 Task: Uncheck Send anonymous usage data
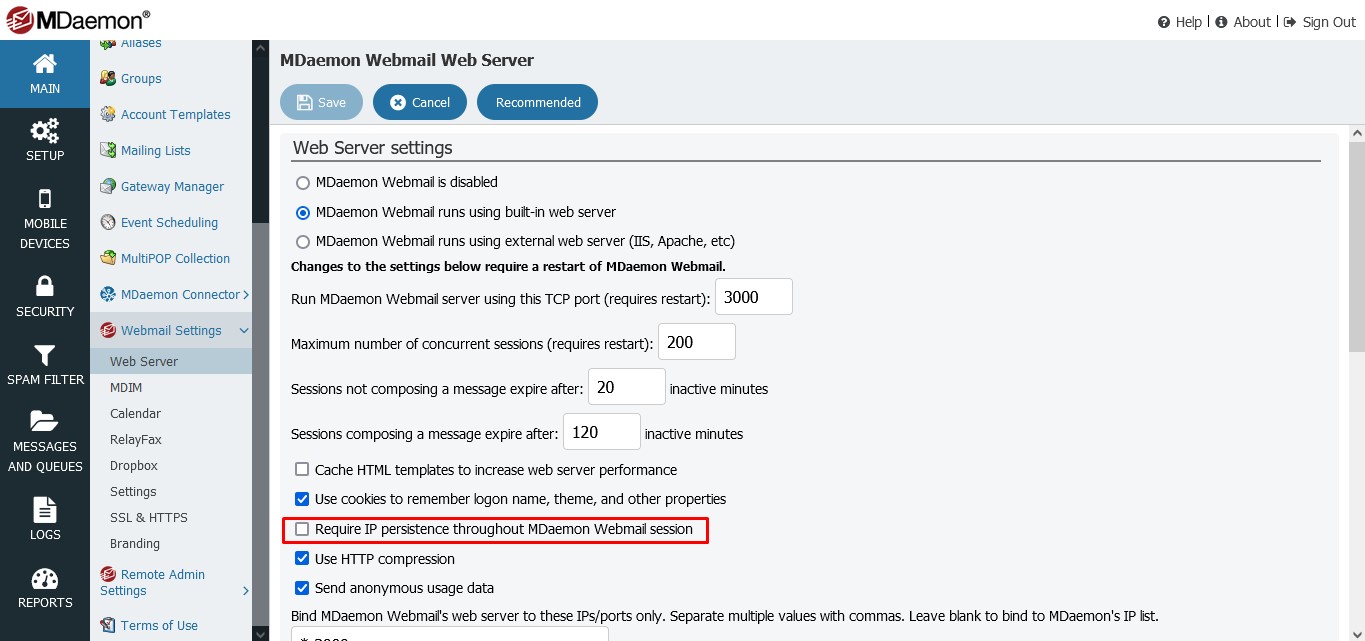tap(302, 587)
